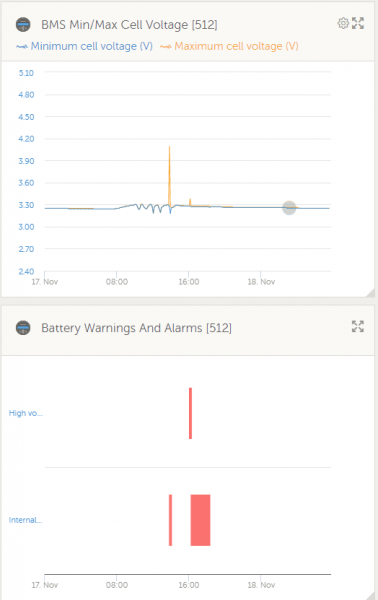Select the Internal... row label
Screen dimensions: 378x600
pos(25,520)
